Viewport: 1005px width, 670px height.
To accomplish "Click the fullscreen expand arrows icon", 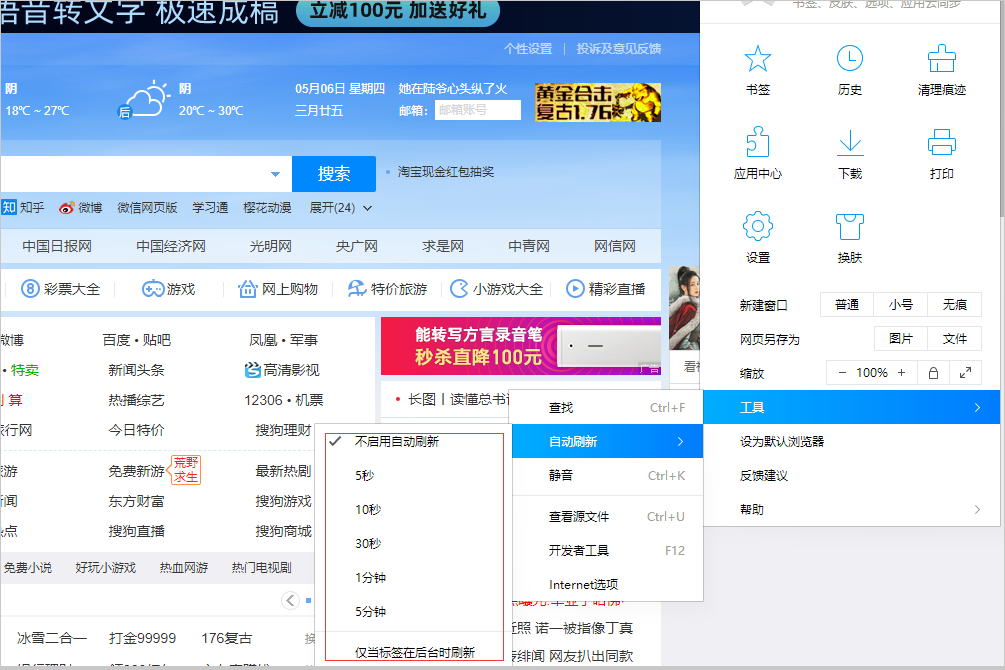I will pos(965,373).
